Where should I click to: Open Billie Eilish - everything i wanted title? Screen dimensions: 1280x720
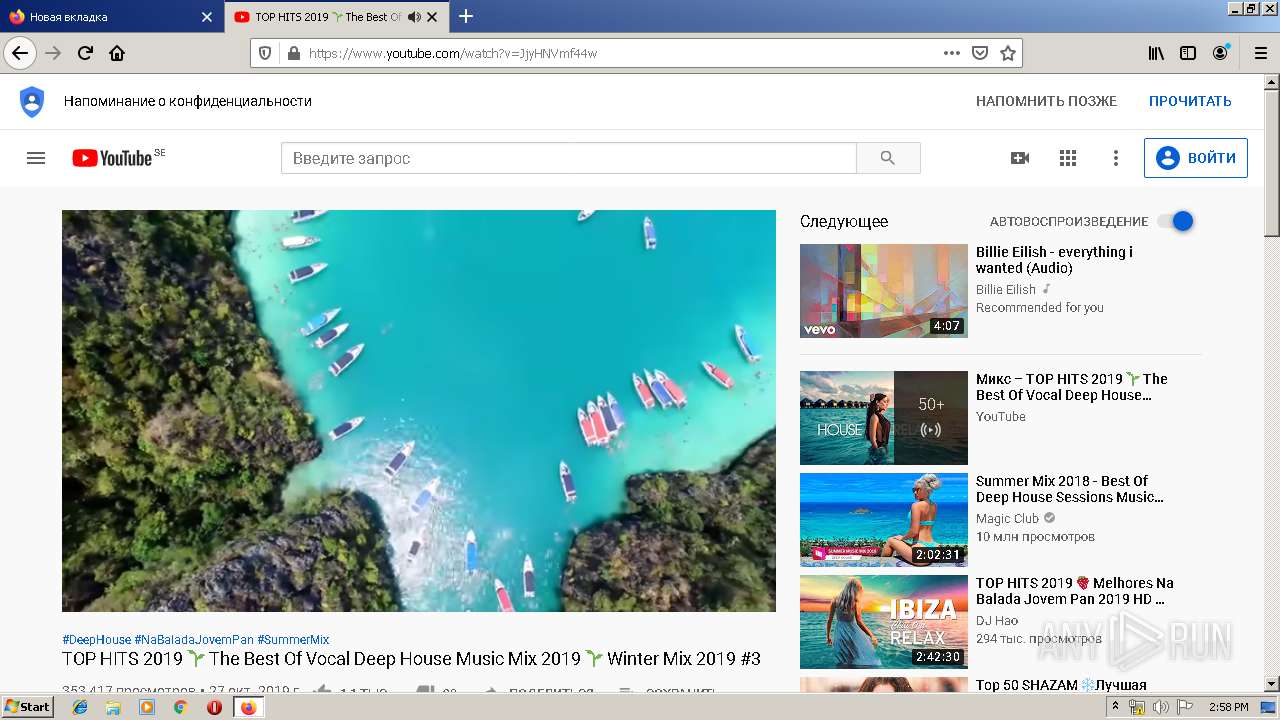point(1054,260)
